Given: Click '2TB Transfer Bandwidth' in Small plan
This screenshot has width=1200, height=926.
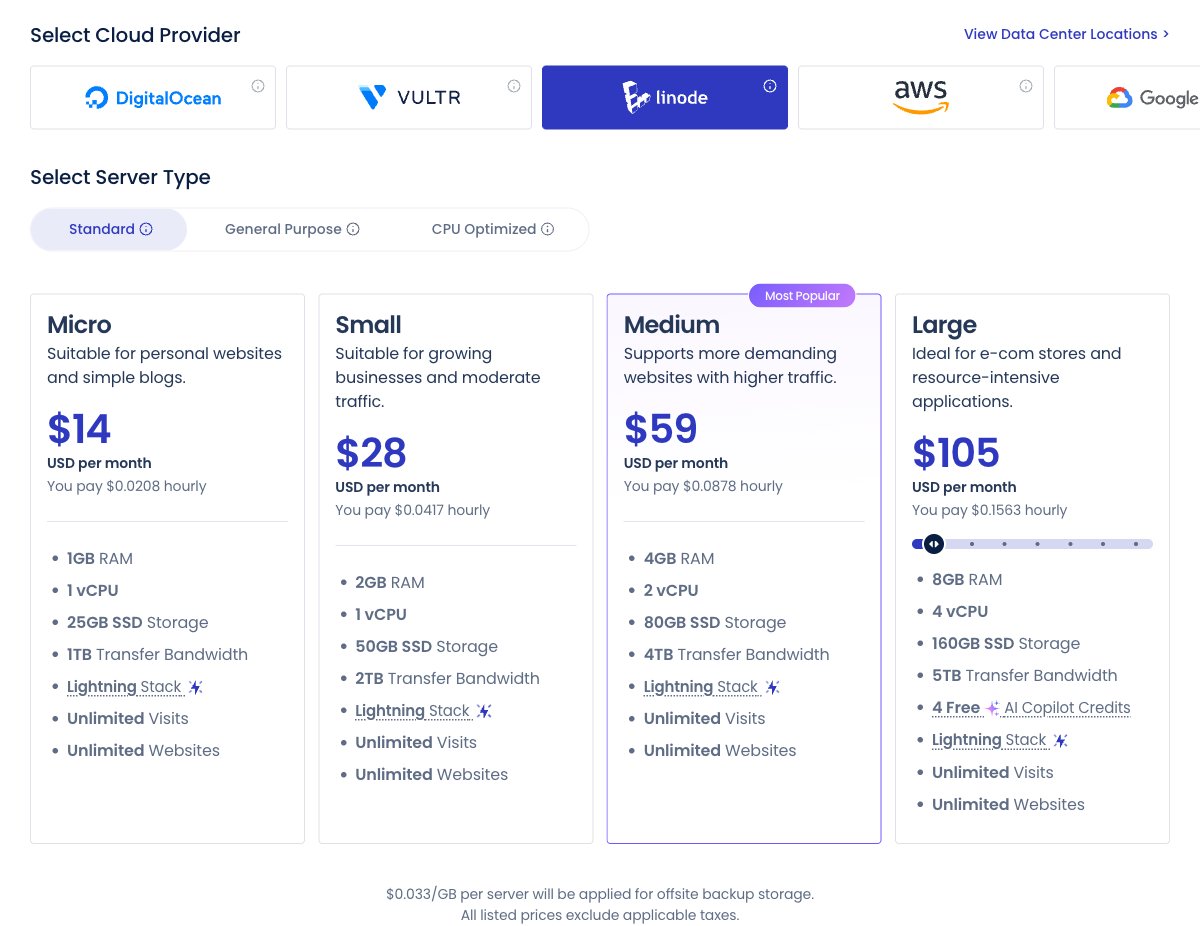Looking at the screenshot, I should [447, 678].
